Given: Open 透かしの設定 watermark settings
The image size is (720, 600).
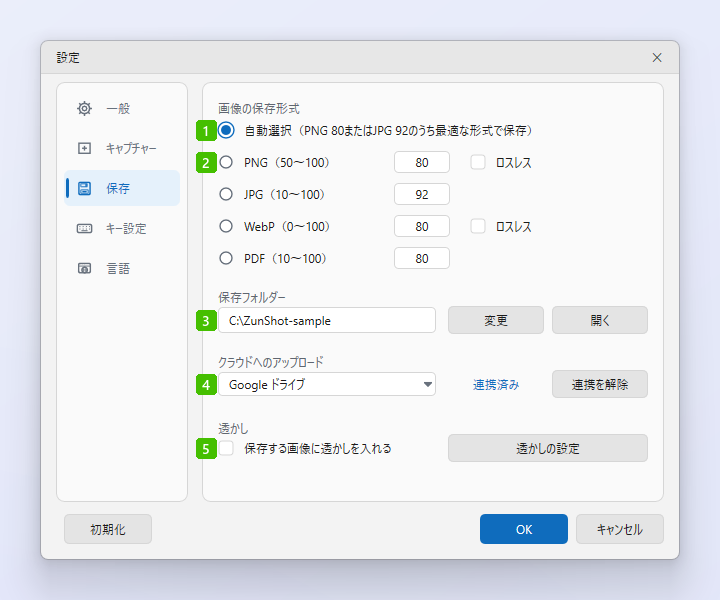Looking at the screenshot, I should click(x=548, y=448).
